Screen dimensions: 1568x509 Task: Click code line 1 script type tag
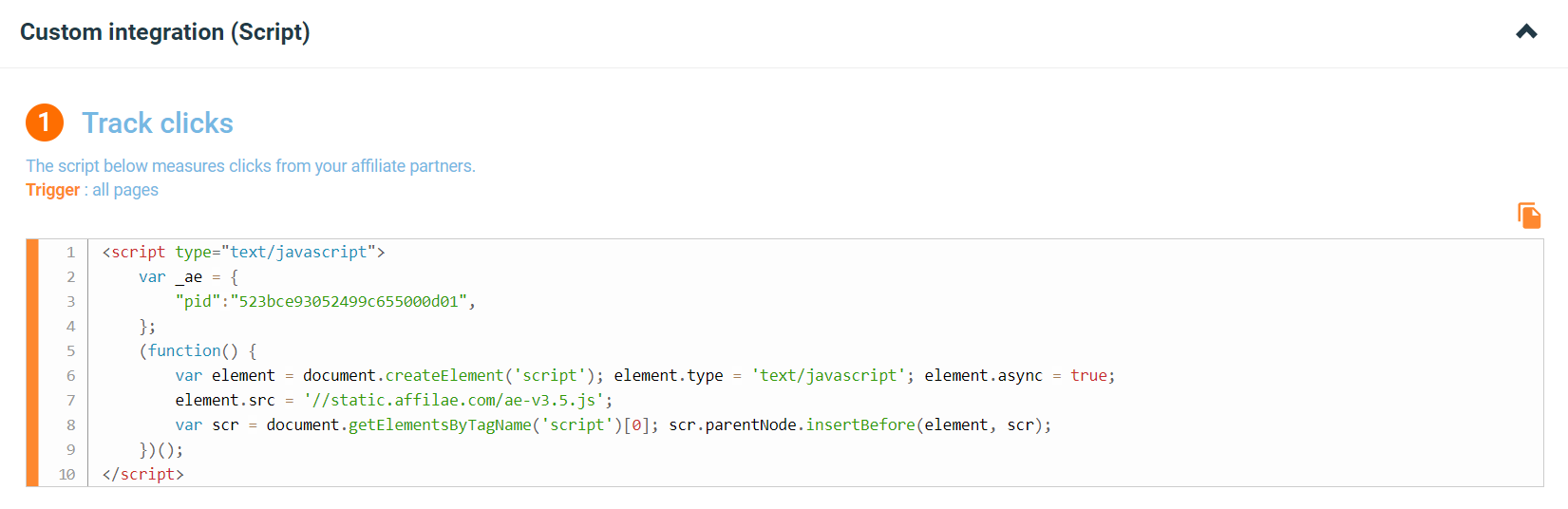[243, 252]
